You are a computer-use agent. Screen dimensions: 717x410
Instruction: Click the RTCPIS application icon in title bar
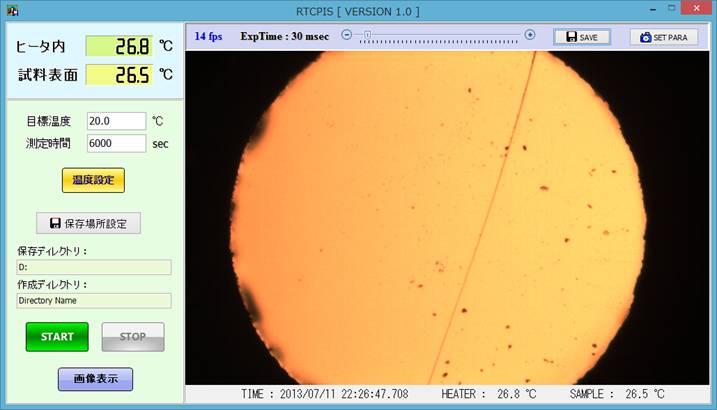pos(12,11)
